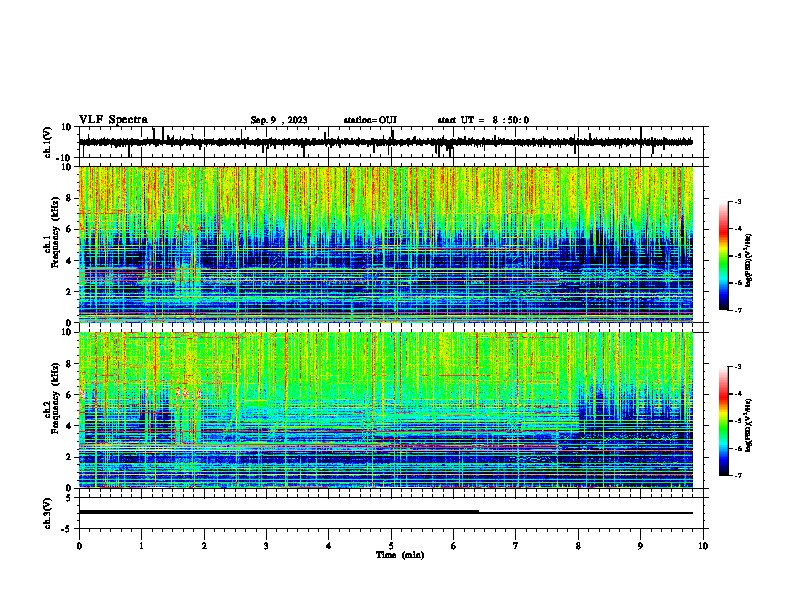This screenshot has height=612, width=792.
Task: Click the "station=OUJ" label
Action: pyautogui.click(x=370, y=120)
